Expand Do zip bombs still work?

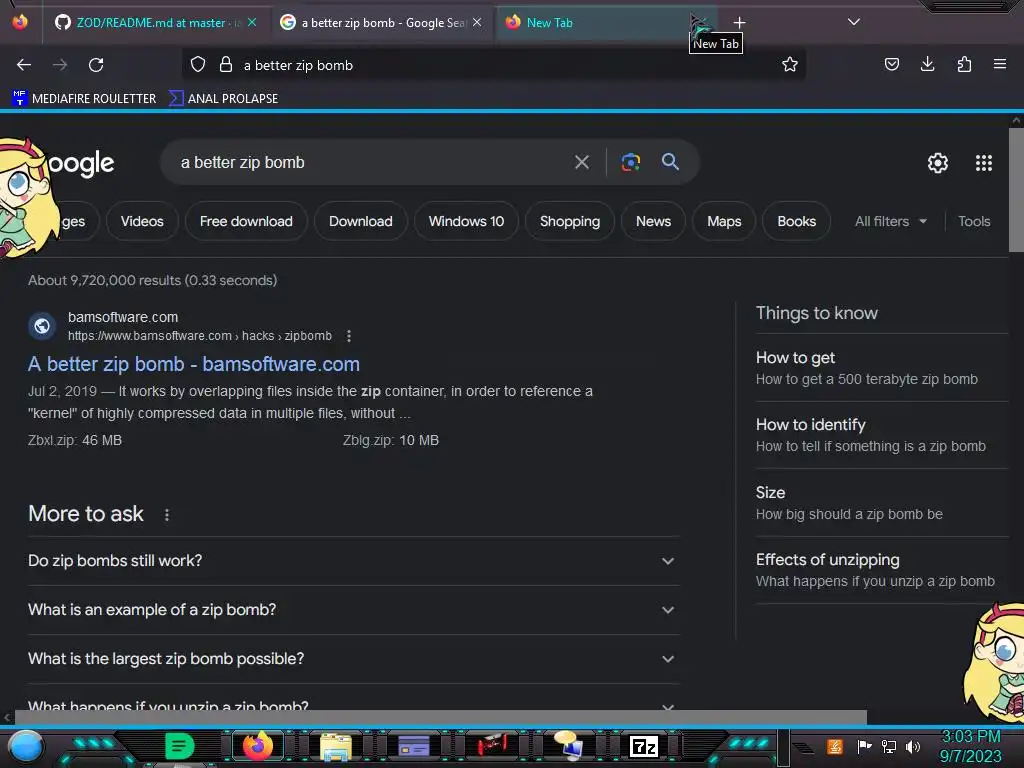pos(353,560)
